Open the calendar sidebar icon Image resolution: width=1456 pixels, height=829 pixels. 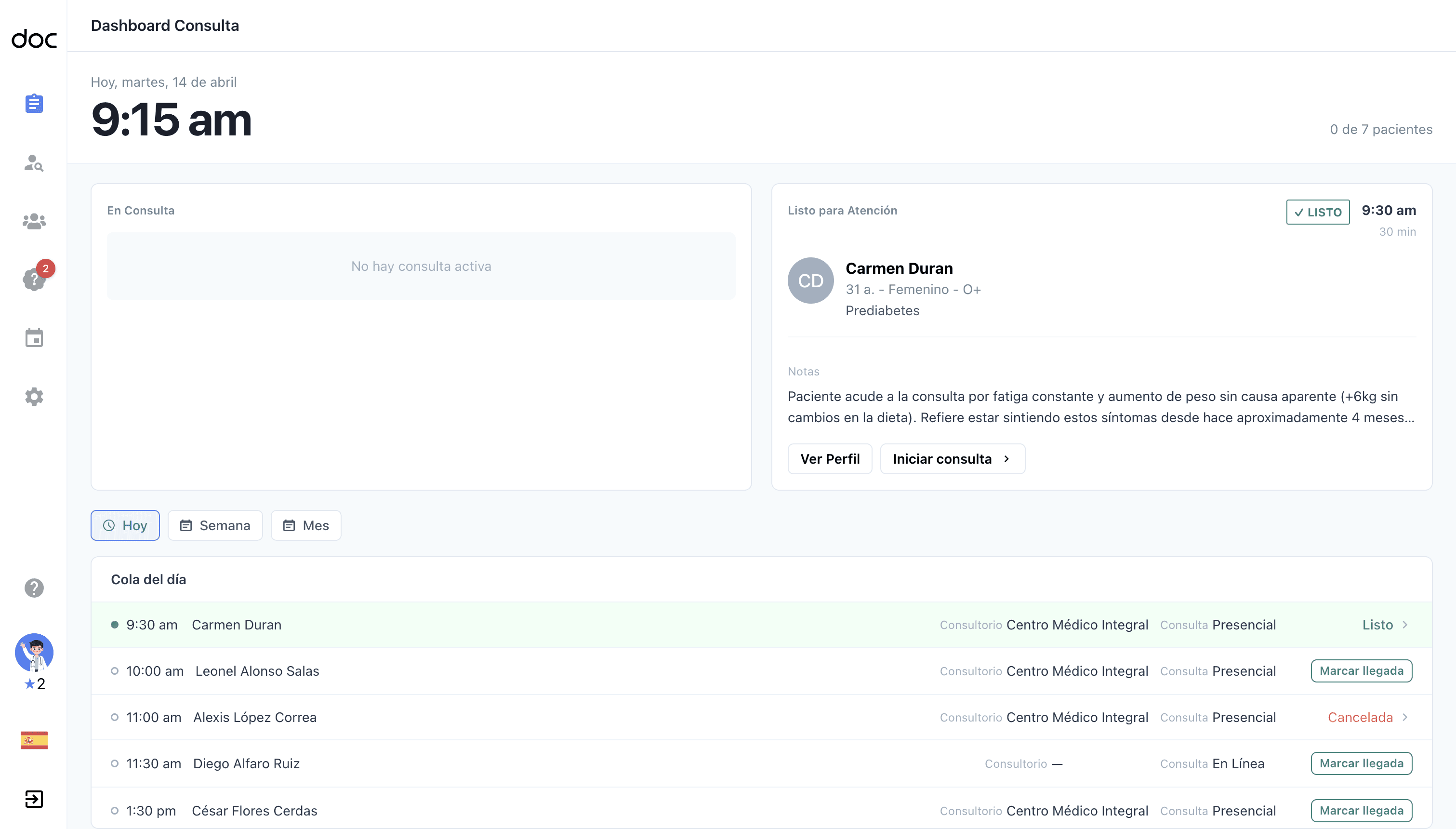(x=34, y=338)
